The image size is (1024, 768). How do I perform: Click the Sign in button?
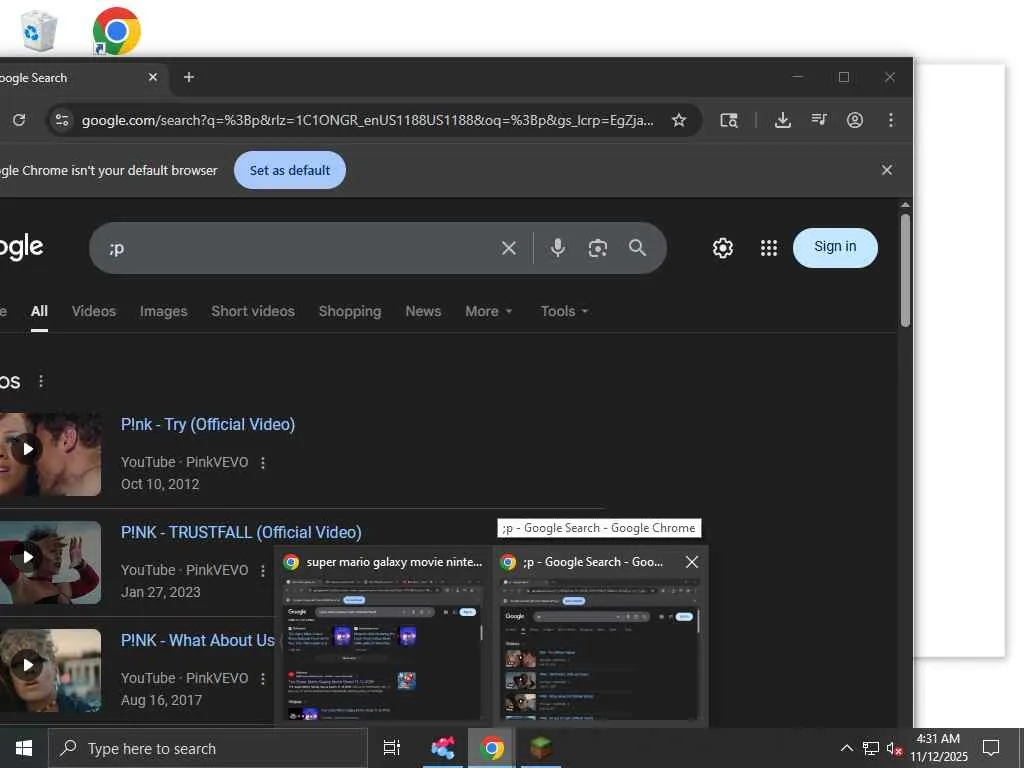835,247
